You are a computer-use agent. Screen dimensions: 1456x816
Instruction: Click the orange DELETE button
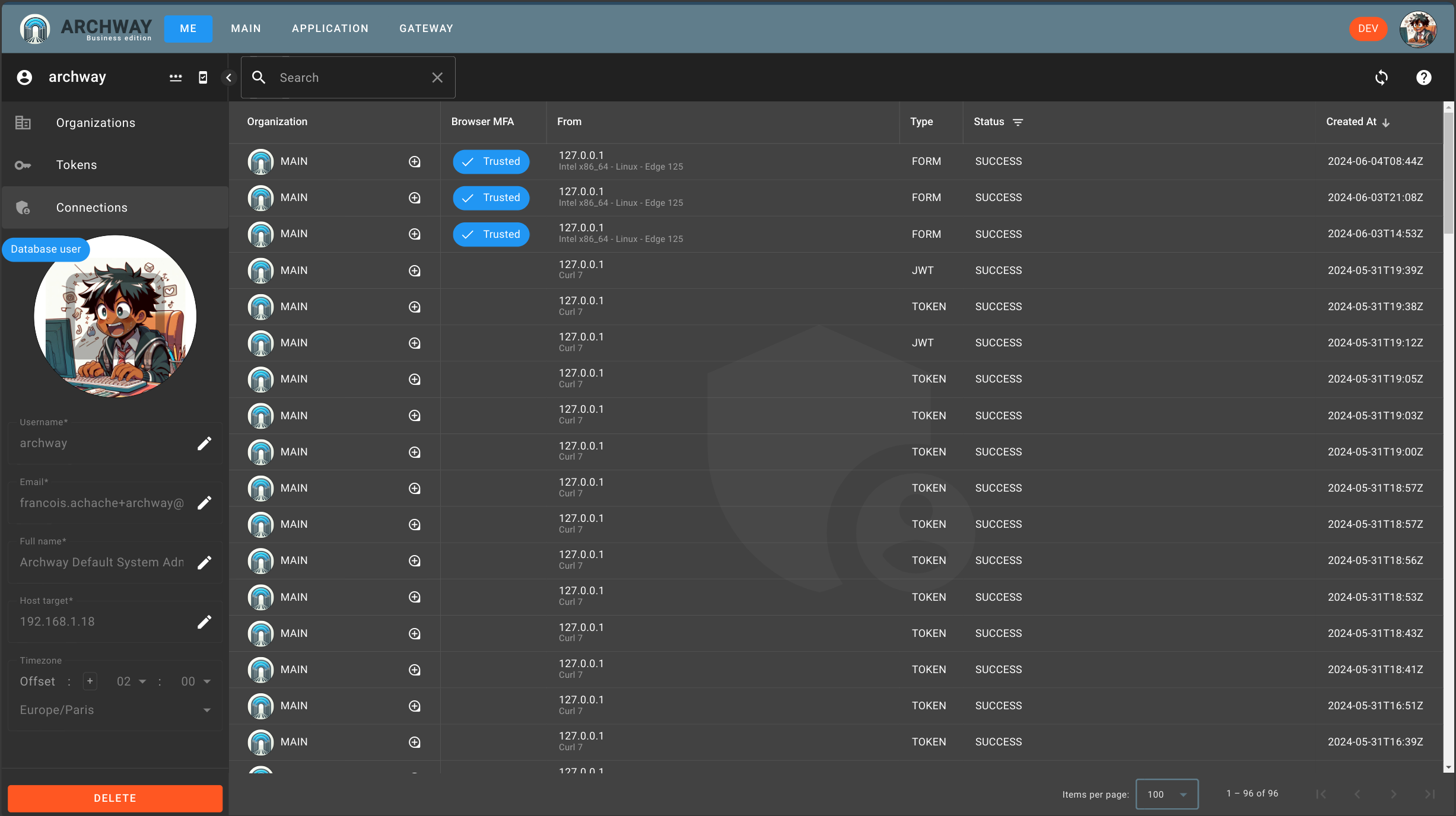coord(115,798)
